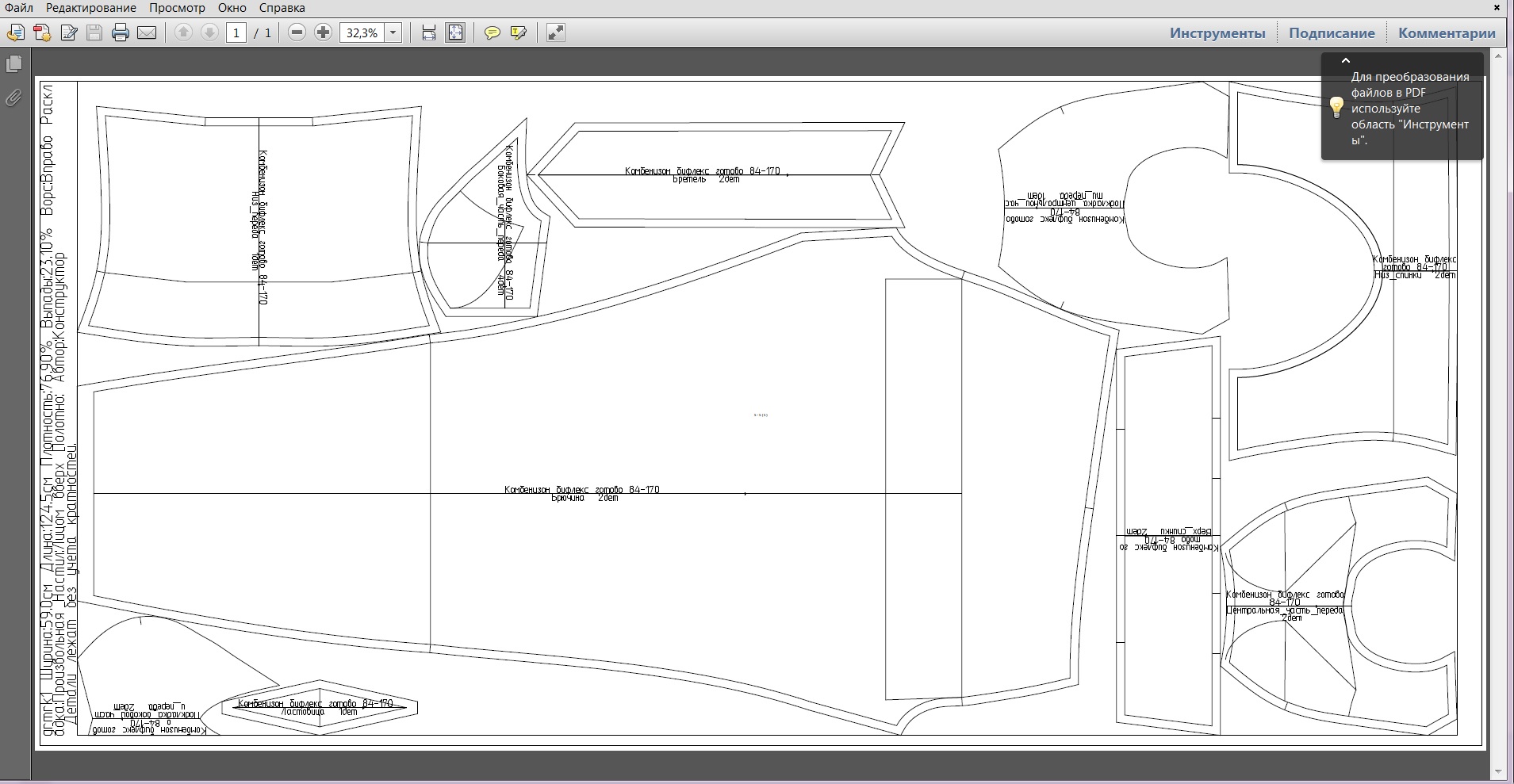This screenshot has height=784, width=1514.
Task: Toggle fit one full page mode
Action: [456, 33]
